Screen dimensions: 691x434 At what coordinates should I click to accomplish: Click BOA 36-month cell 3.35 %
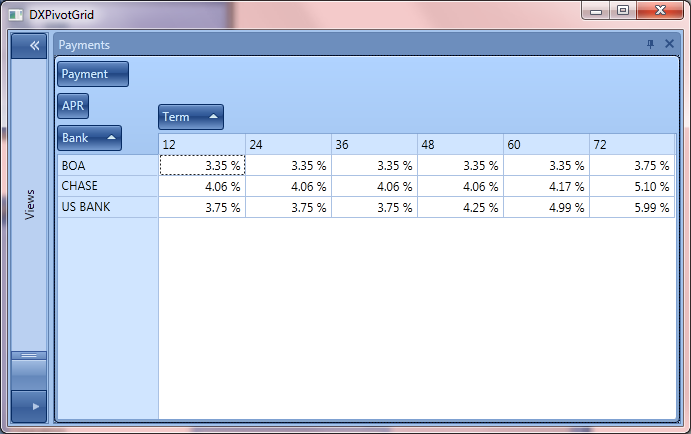[375, 165]
